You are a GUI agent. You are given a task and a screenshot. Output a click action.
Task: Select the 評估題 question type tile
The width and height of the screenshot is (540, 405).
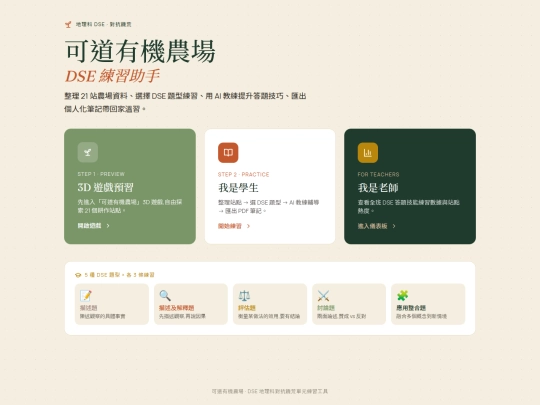(x=270, y=304)
